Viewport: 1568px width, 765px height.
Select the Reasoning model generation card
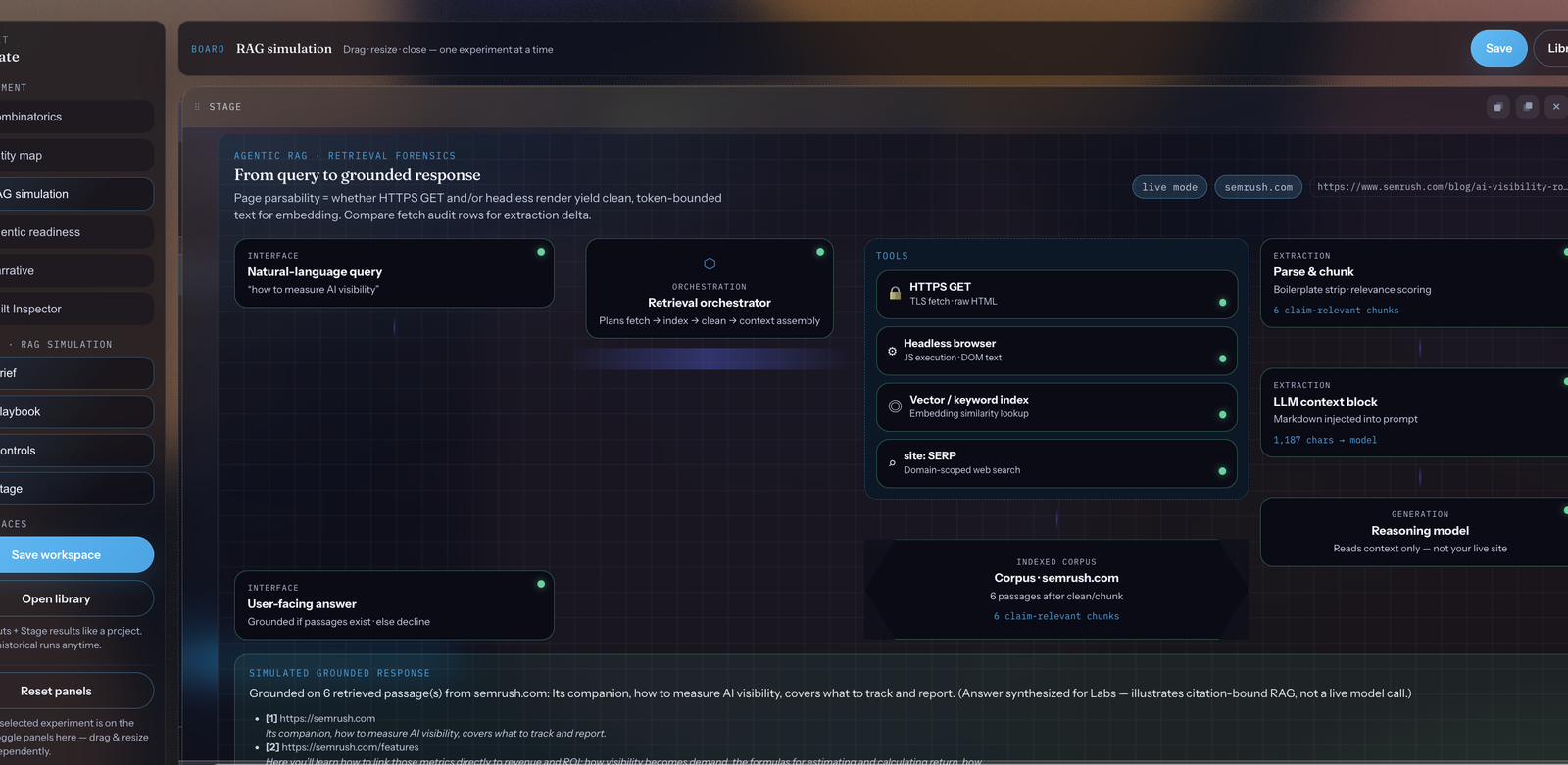(x=1414, y=532)
